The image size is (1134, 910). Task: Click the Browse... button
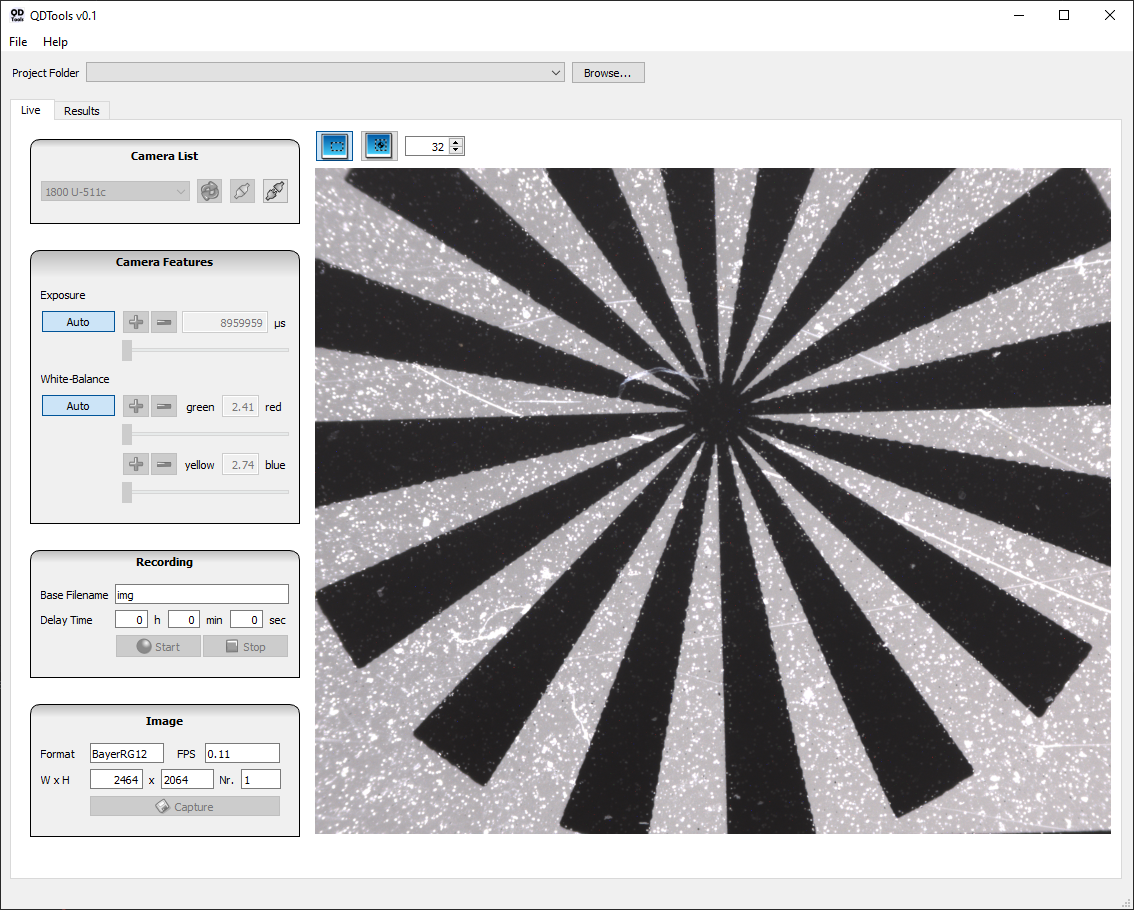tap(608, 73)
